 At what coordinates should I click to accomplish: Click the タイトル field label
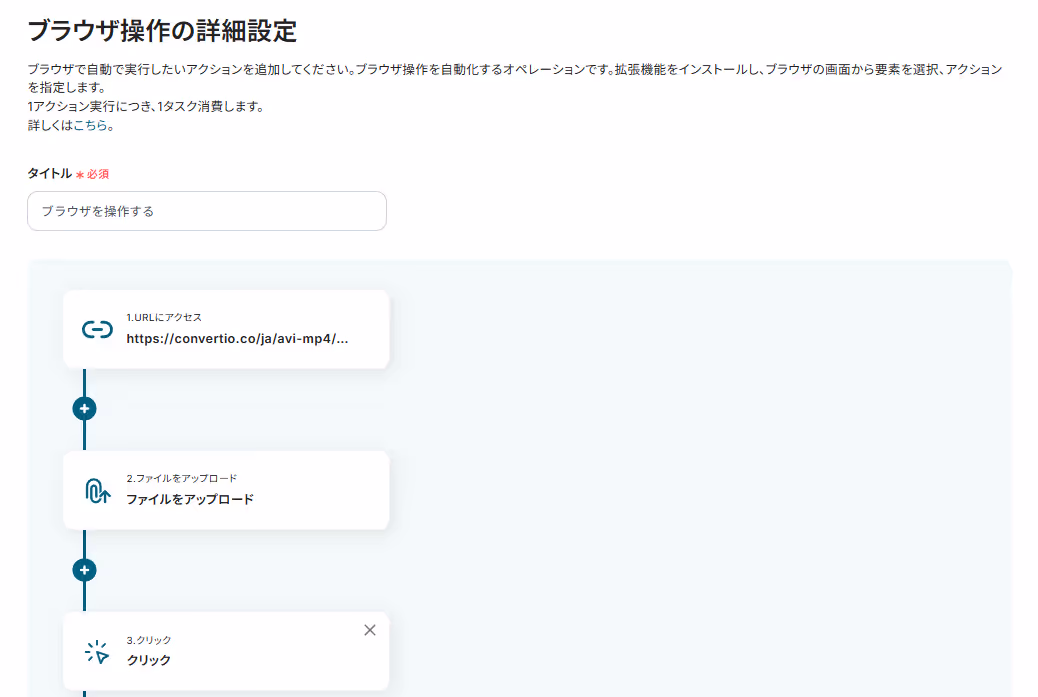tap(50, 173)
